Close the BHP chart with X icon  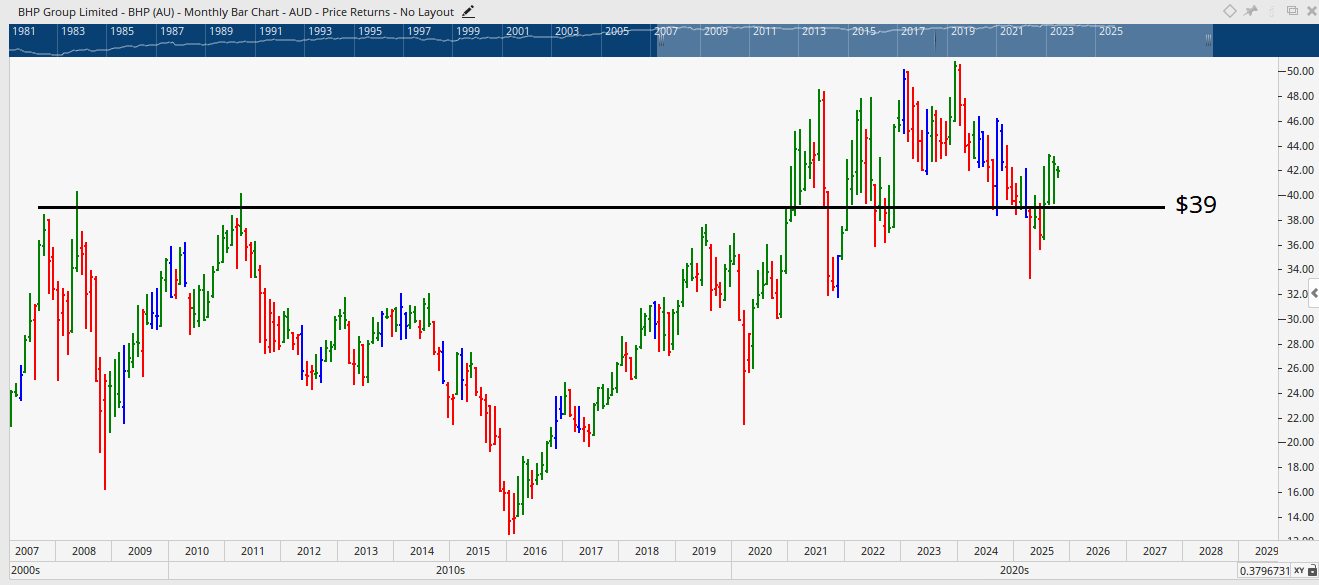1309,11
